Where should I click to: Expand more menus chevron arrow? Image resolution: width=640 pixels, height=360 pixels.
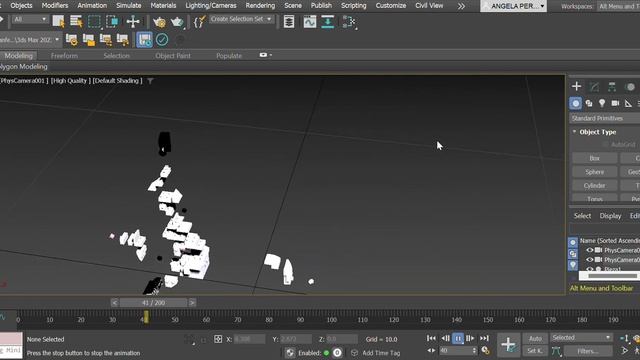(x=461, y=6)
